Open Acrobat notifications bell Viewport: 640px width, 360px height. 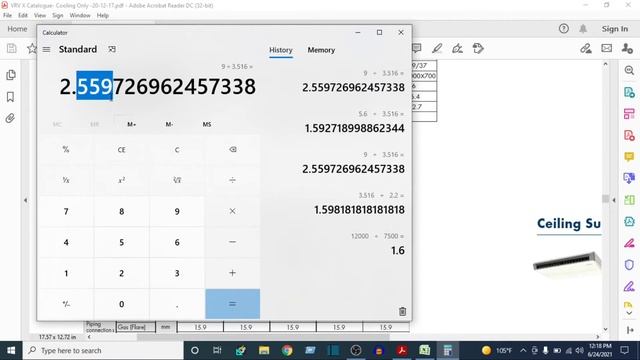[x=583, y=29]
